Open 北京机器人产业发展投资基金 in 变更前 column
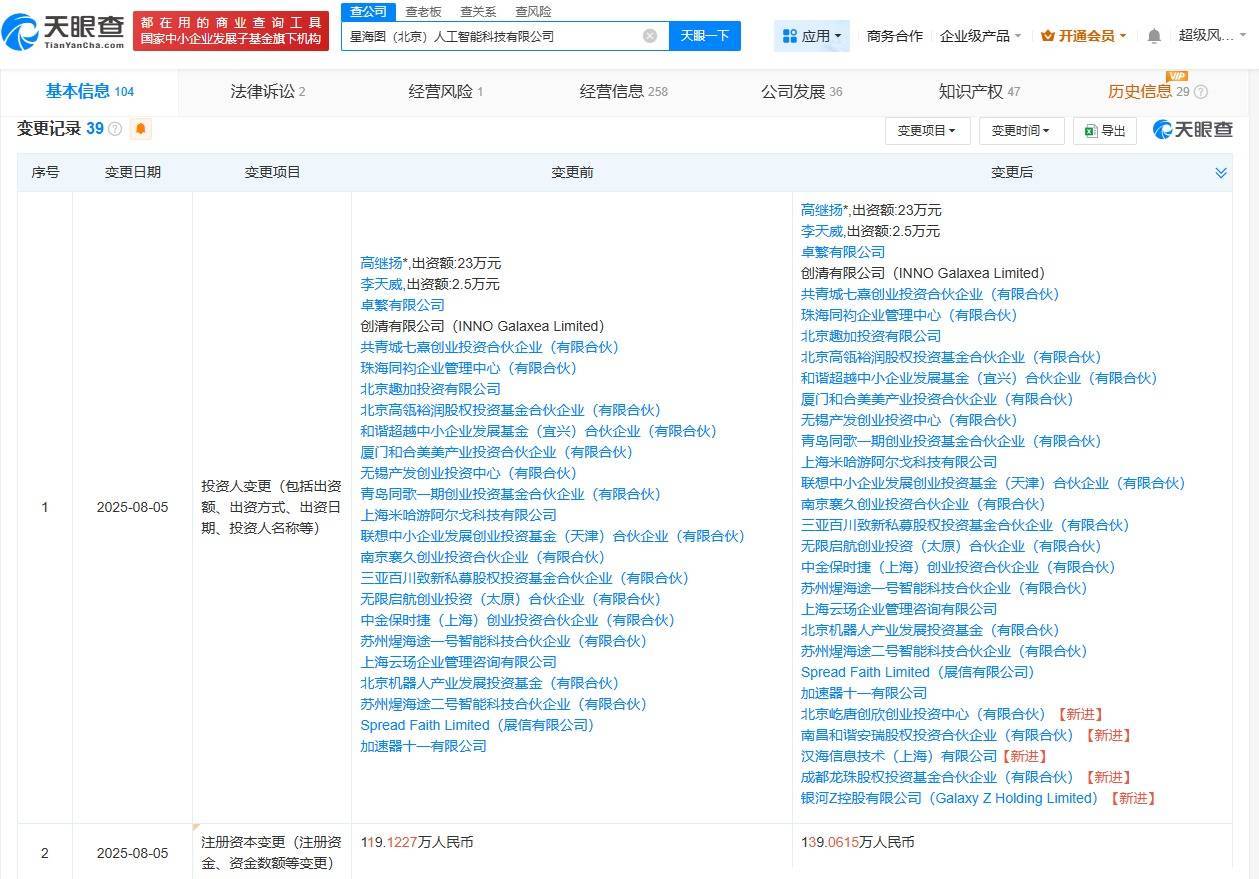This screenshot has width=1259, height=879. [489, 683]
